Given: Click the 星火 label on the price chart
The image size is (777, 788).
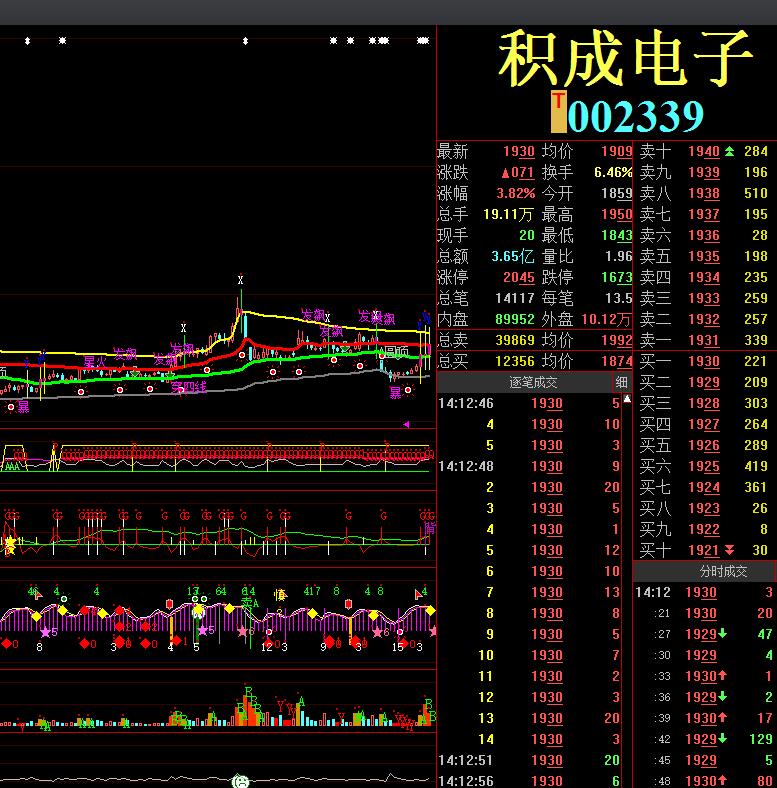Looking at the screenshot, I should [x=94, y=362].
